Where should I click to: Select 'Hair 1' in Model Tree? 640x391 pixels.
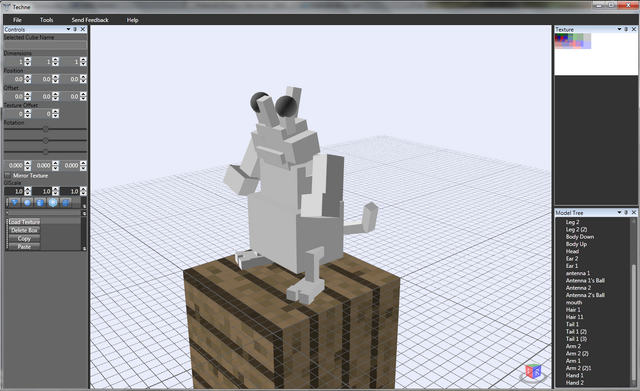pos(573,310)
